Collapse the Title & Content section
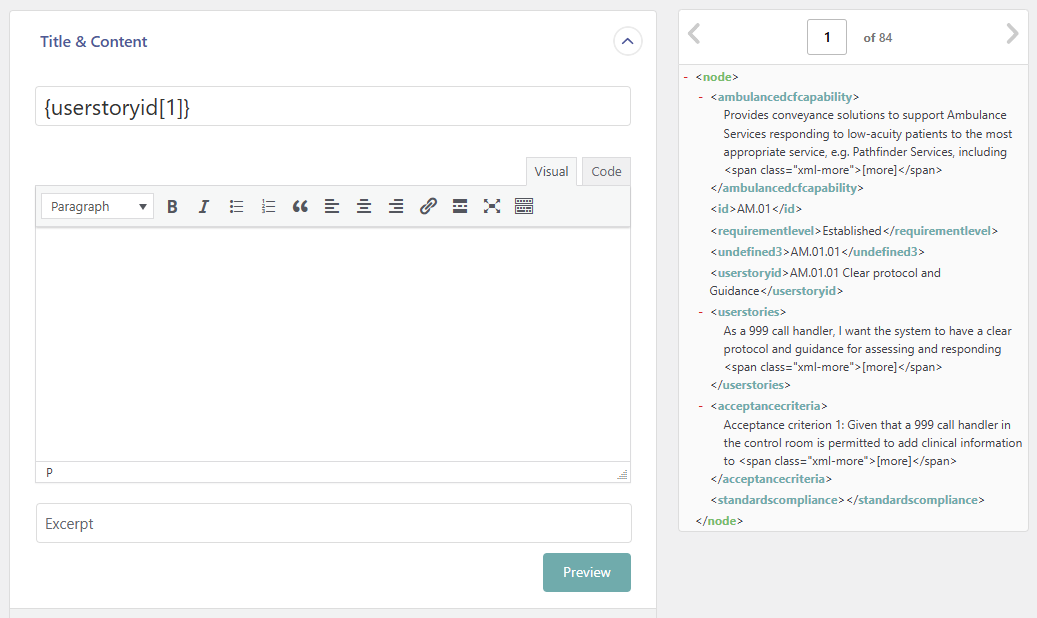 627,41
